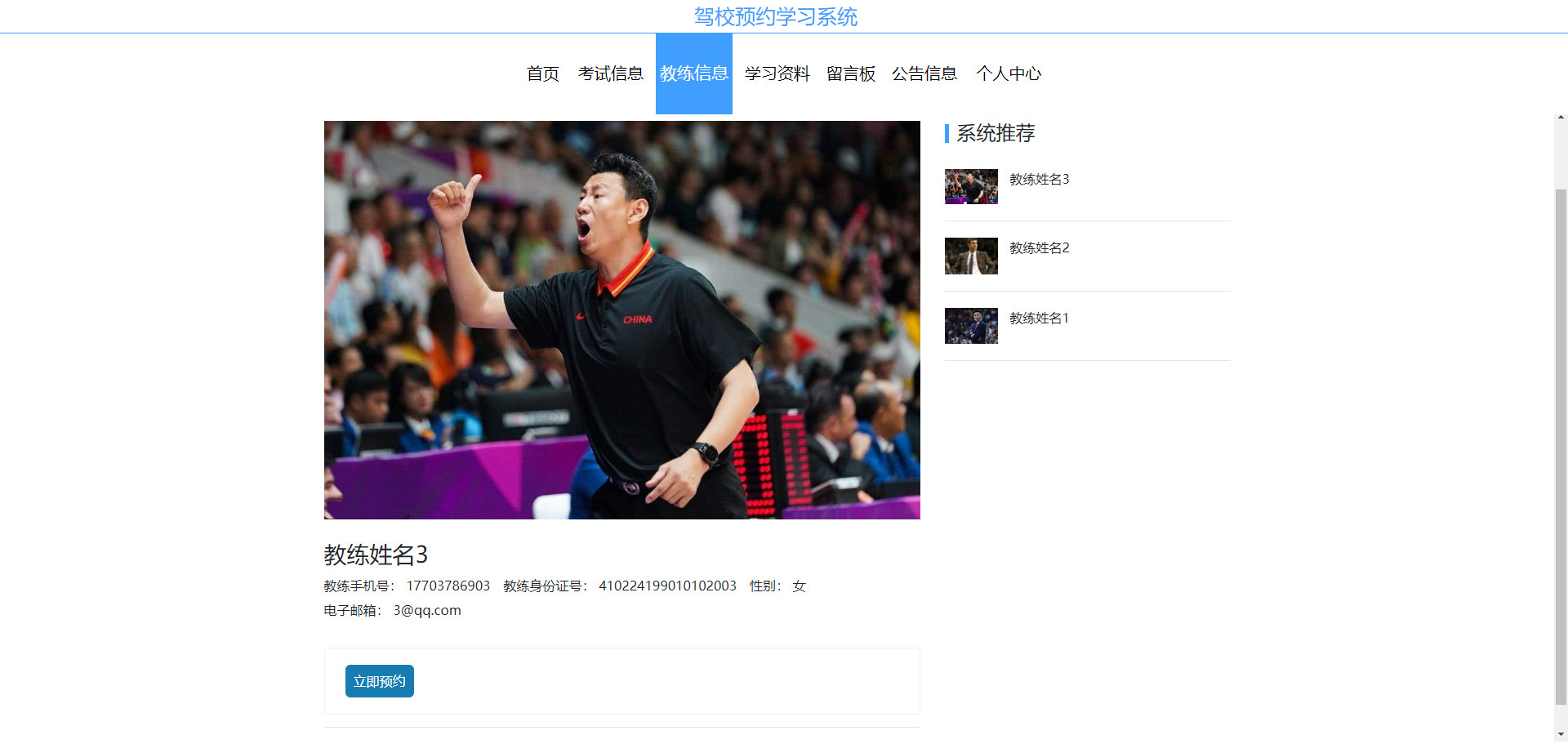Open 公告信息 from the nav bar
Image resolution: width=1568 pixels, height=744 pixels.
(924, 74)
